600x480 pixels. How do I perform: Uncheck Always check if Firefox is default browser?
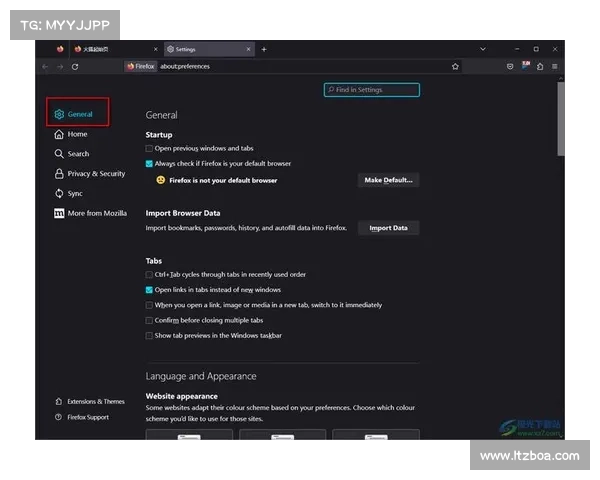click(x=149, y=163)
